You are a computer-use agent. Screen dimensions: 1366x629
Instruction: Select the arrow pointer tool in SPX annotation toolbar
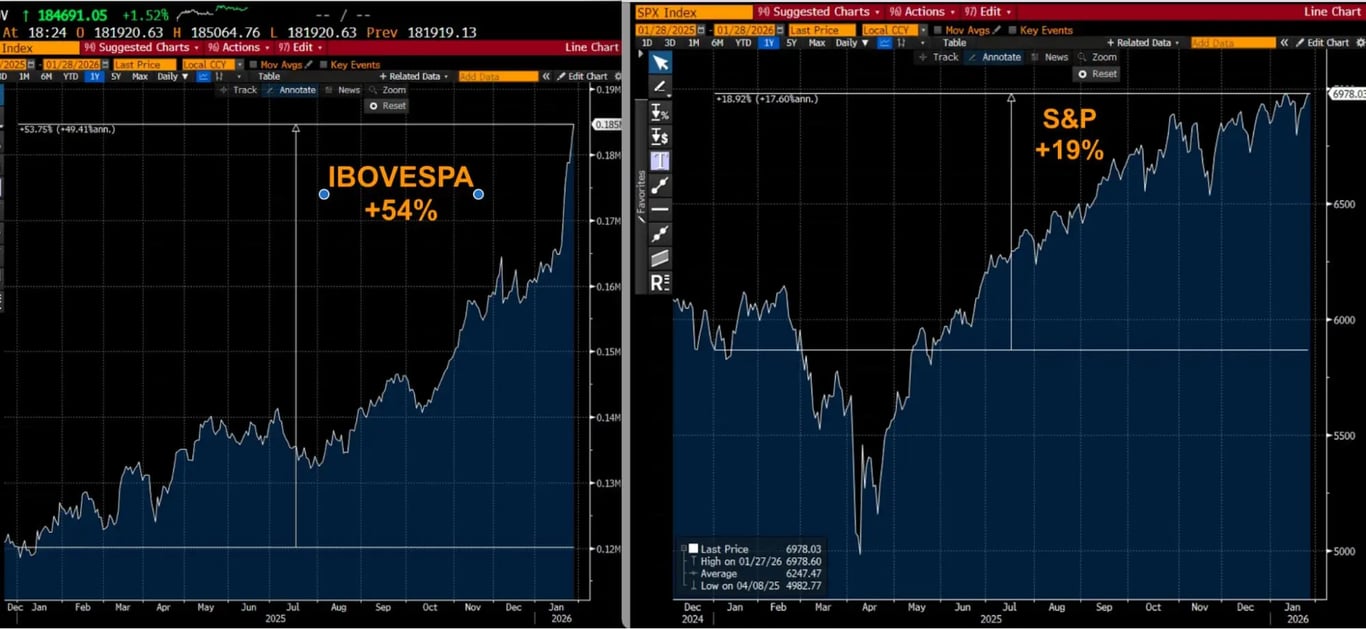click(660, 63)
